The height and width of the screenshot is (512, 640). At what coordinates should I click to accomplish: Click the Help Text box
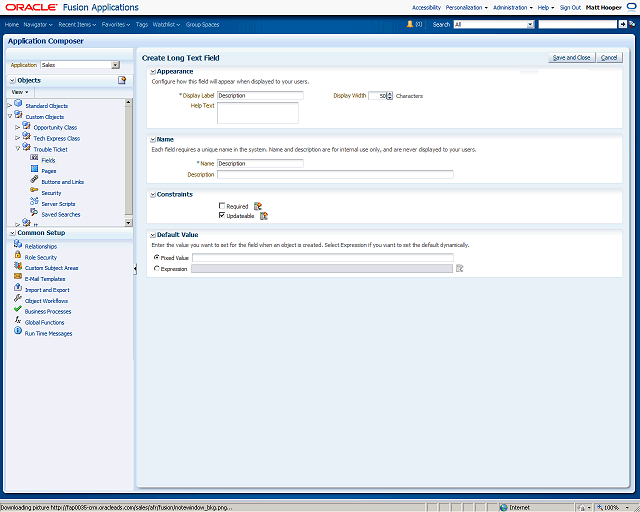[x=258, y=113]
